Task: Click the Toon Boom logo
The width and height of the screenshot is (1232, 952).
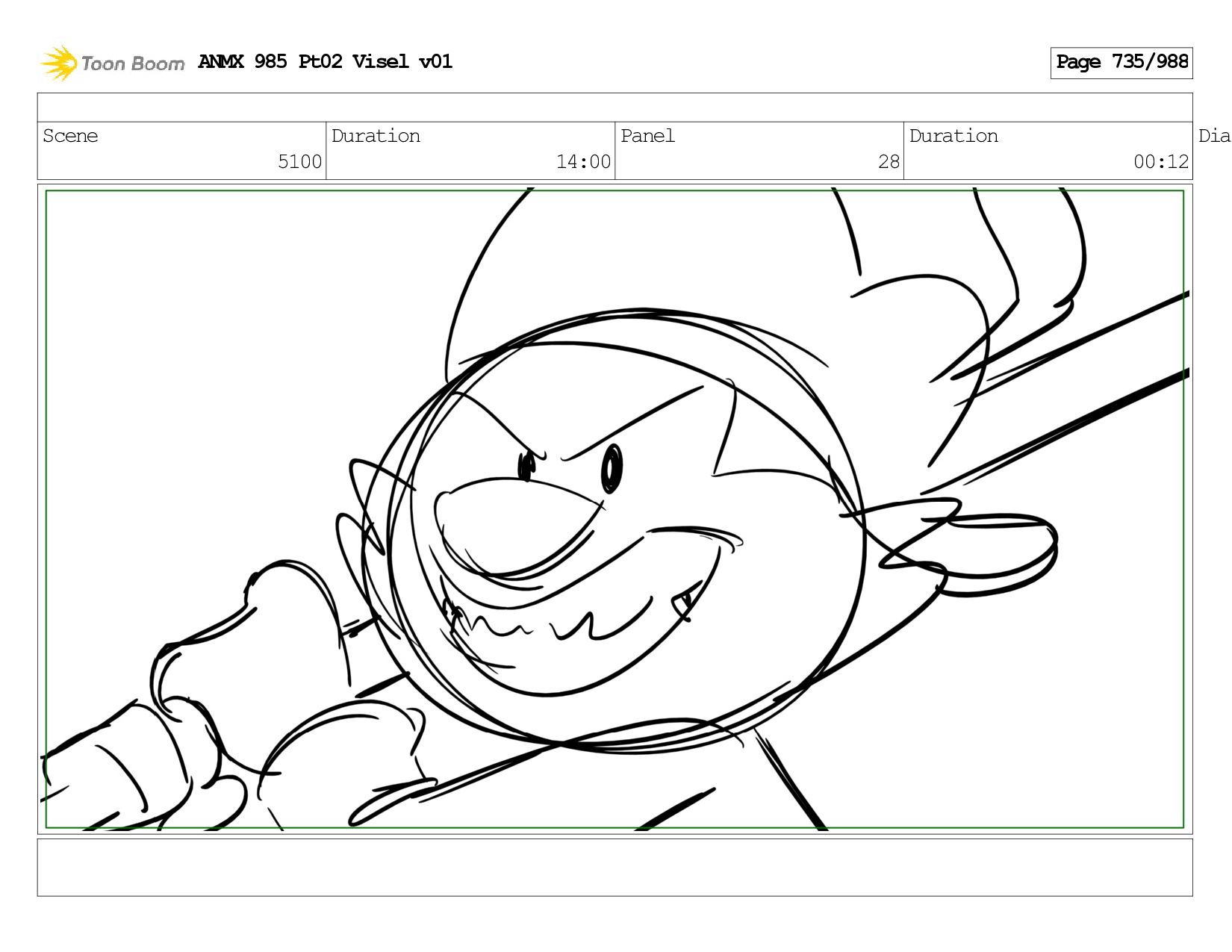Action: click(x=112, y=63)
